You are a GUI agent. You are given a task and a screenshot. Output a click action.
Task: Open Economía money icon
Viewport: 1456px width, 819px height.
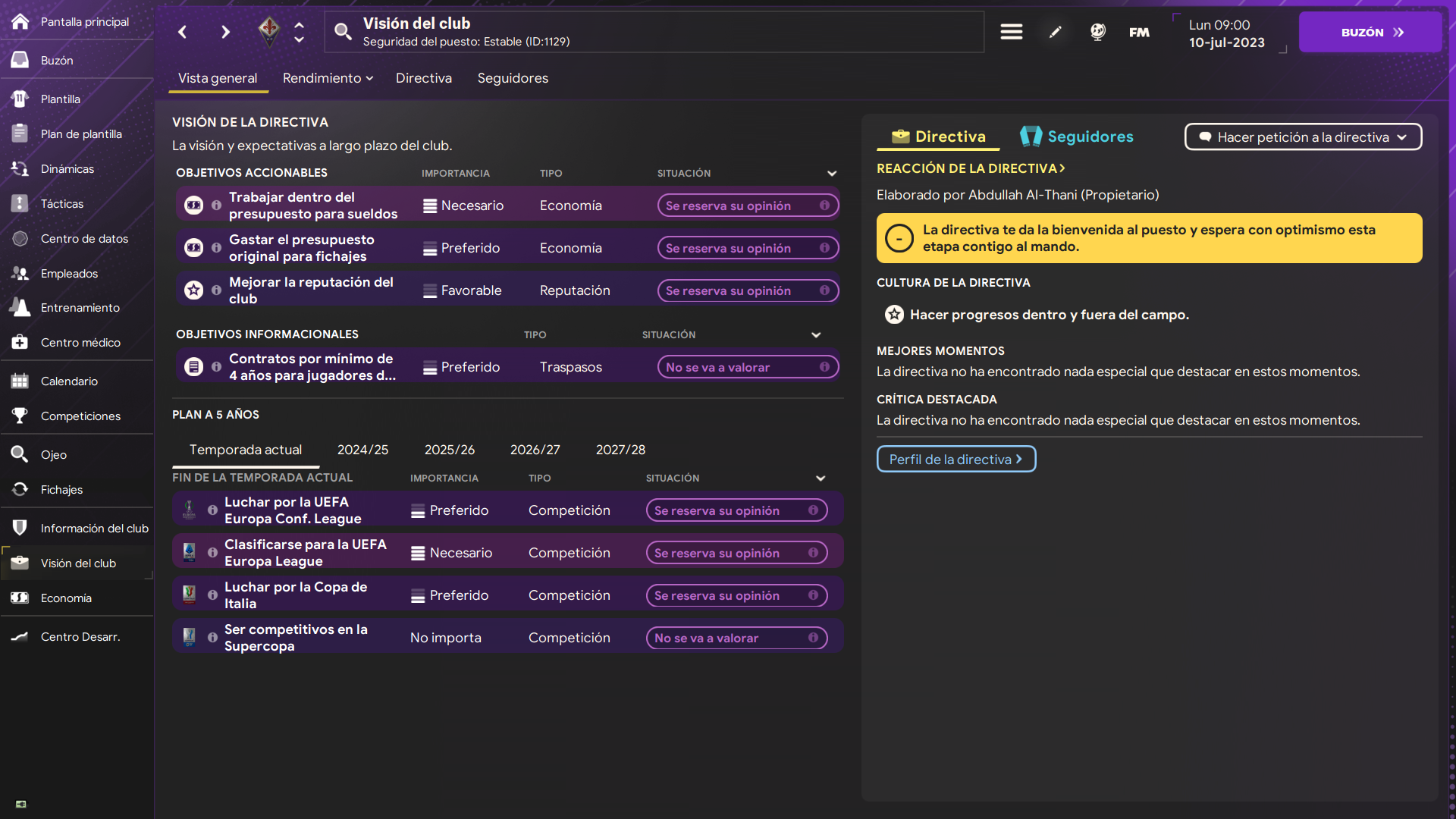pyautogui.click(x=20, y=598)
